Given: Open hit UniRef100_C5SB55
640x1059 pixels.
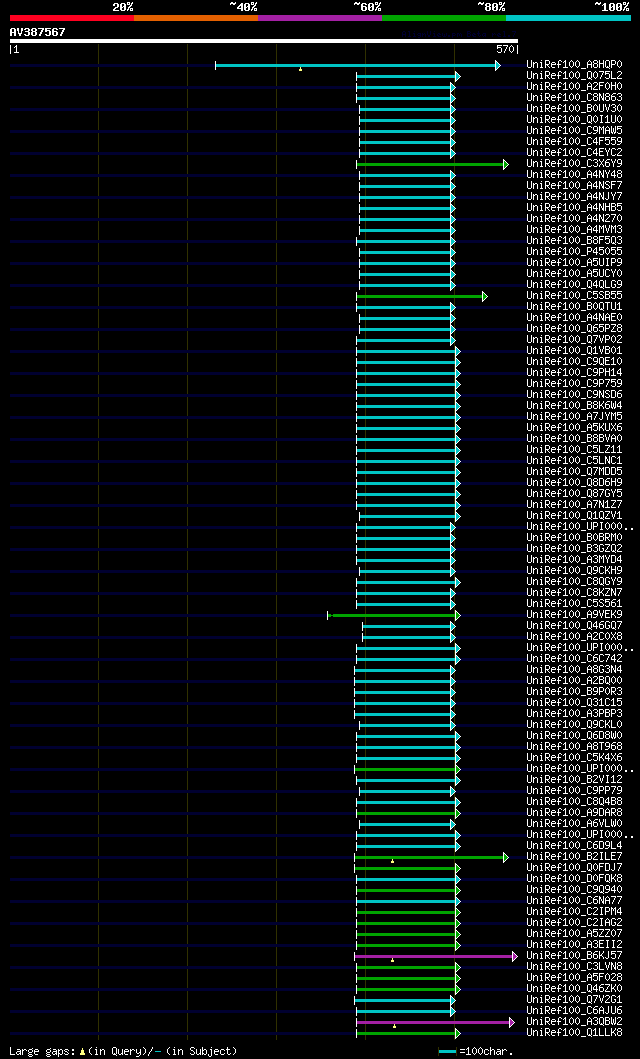Looking at the screenshot, I should pos(575,295).
